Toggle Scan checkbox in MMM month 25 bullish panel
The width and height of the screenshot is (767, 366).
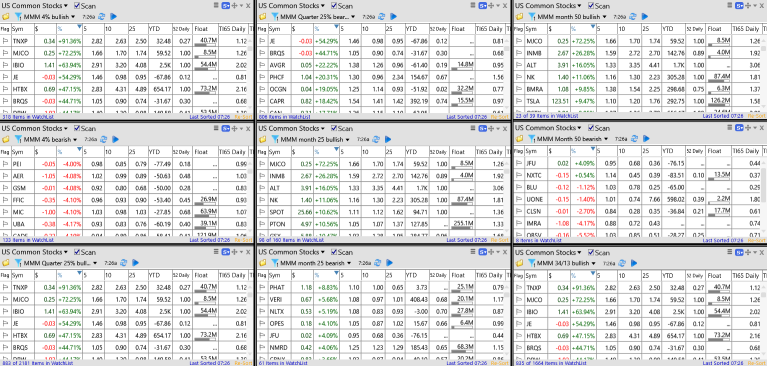coord(334,128)
